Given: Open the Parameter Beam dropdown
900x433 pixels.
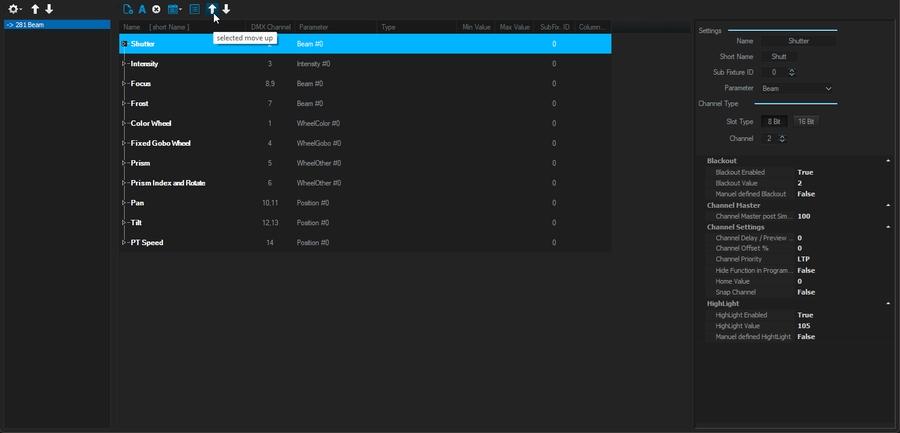Looking at the screenshot, I should (x=796, y=88).
